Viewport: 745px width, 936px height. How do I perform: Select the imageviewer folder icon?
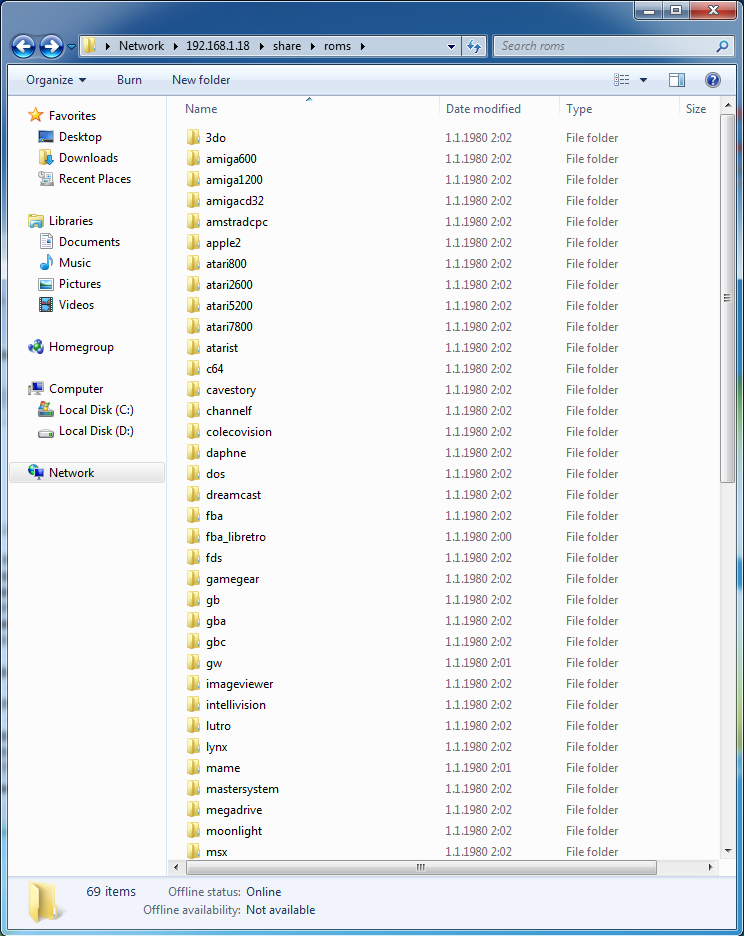click(193, 683)
